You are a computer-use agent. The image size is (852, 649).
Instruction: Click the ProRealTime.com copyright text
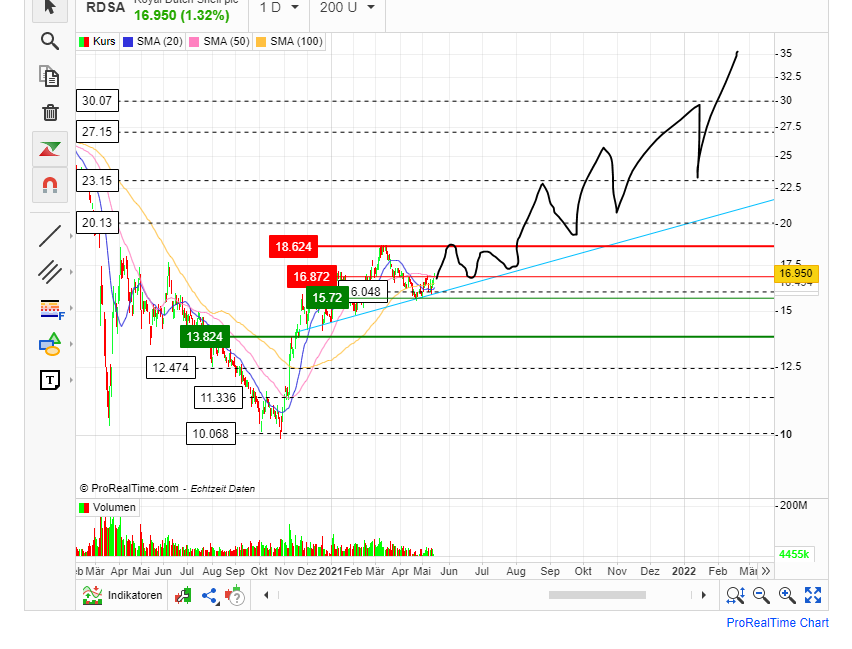click(129, 489)
